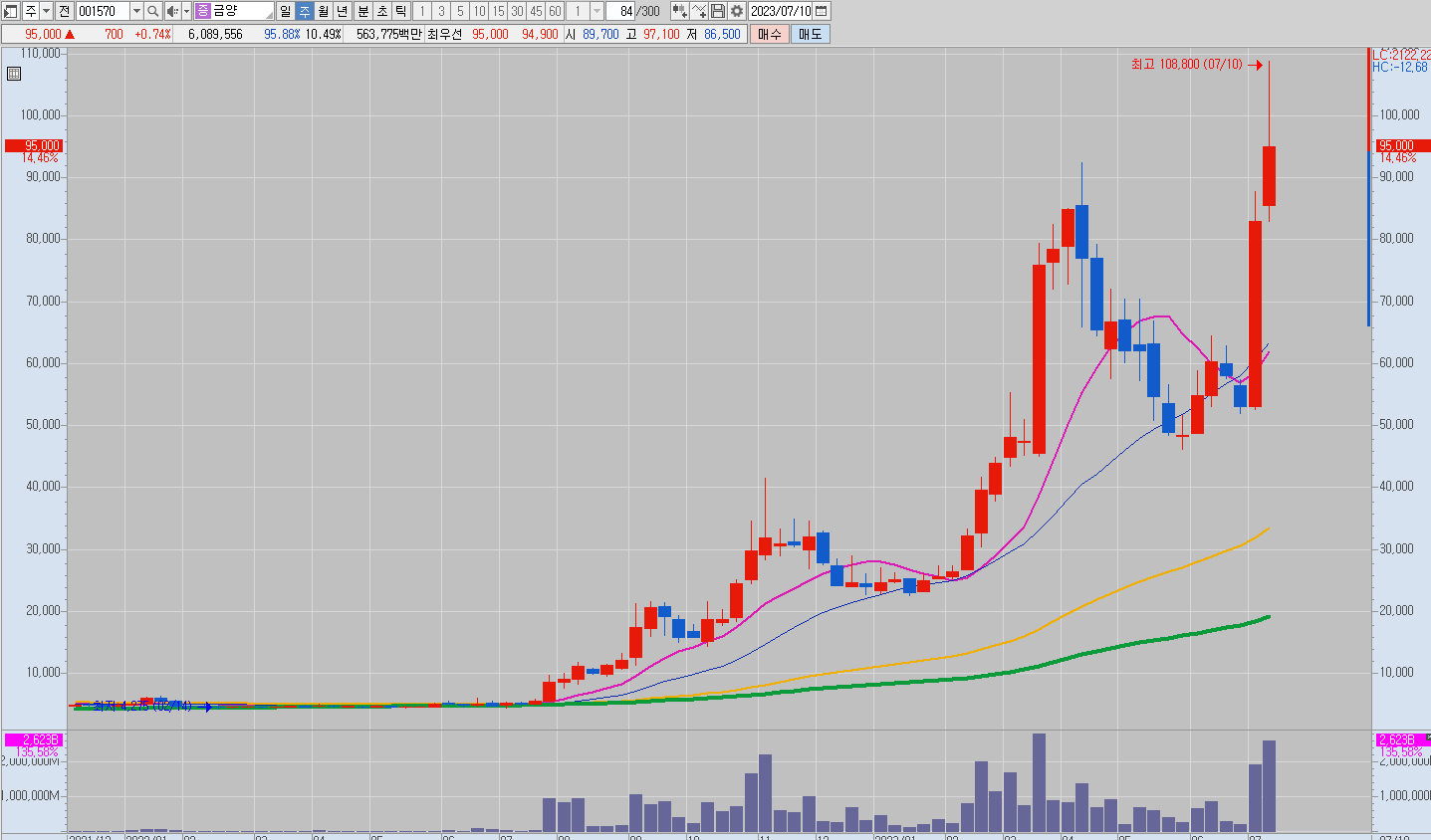Image resolution: width=1431 pixels, height=840 pixels.
Task: Click the chart compare add icon
Action: pos(679,11)
